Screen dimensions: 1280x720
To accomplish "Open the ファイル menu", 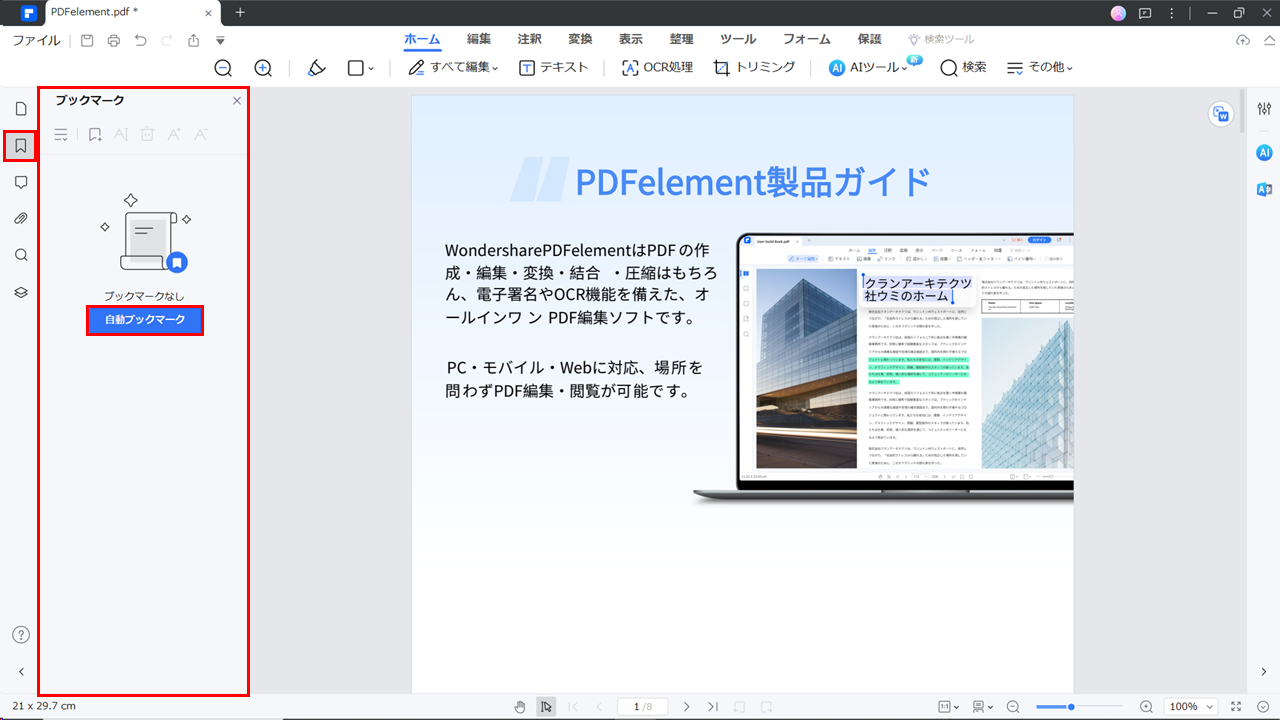I will click(36, 40).
